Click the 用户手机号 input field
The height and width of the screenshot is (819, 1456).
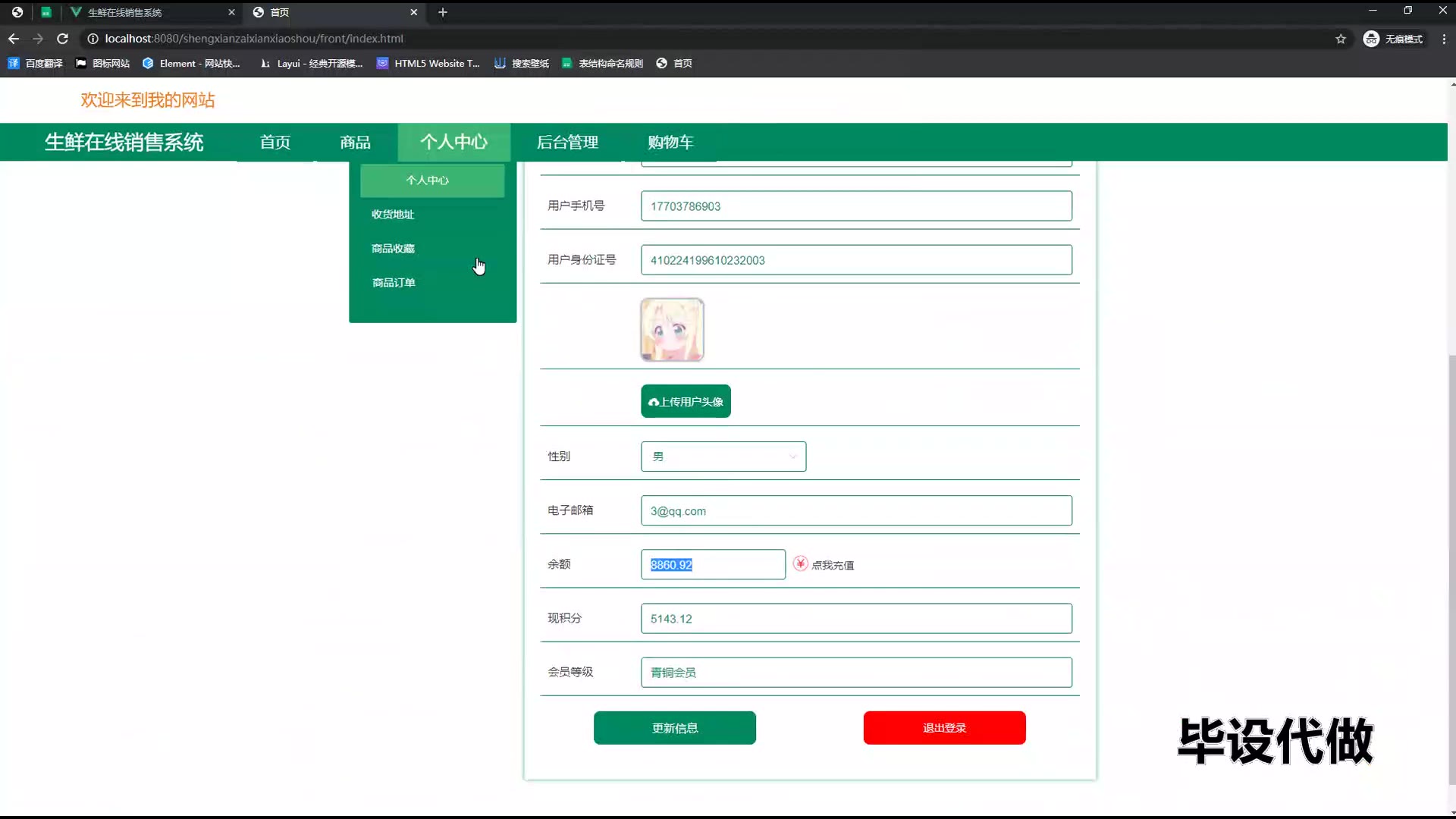pos(856,206)
